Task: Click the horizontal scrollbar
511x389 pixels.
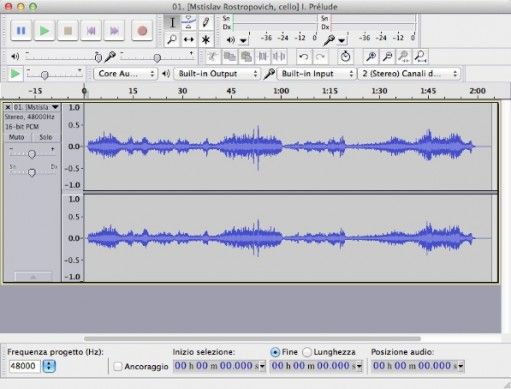Action: (252, 339)
